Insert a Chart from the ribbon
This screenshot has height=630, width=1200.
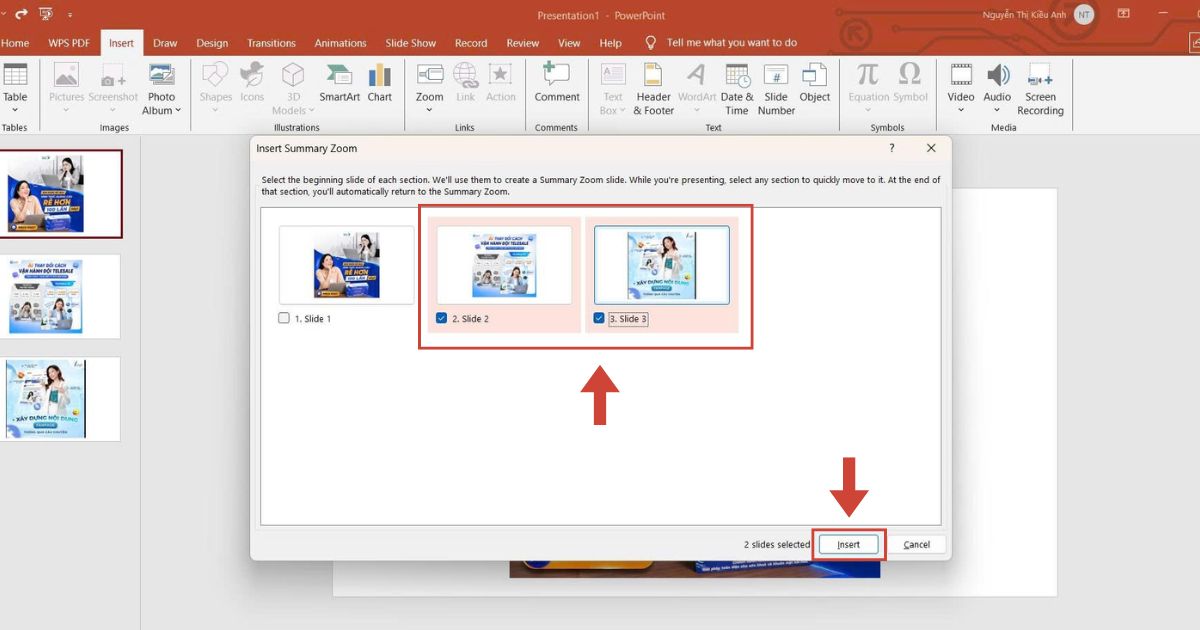[379, 83]
